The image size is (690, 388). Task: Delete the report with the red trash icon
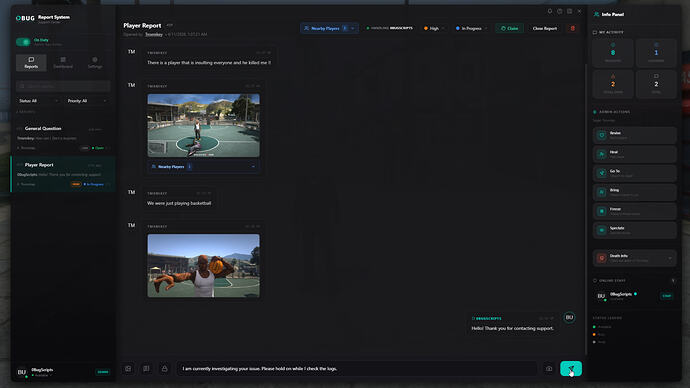(x=573, y=28)
